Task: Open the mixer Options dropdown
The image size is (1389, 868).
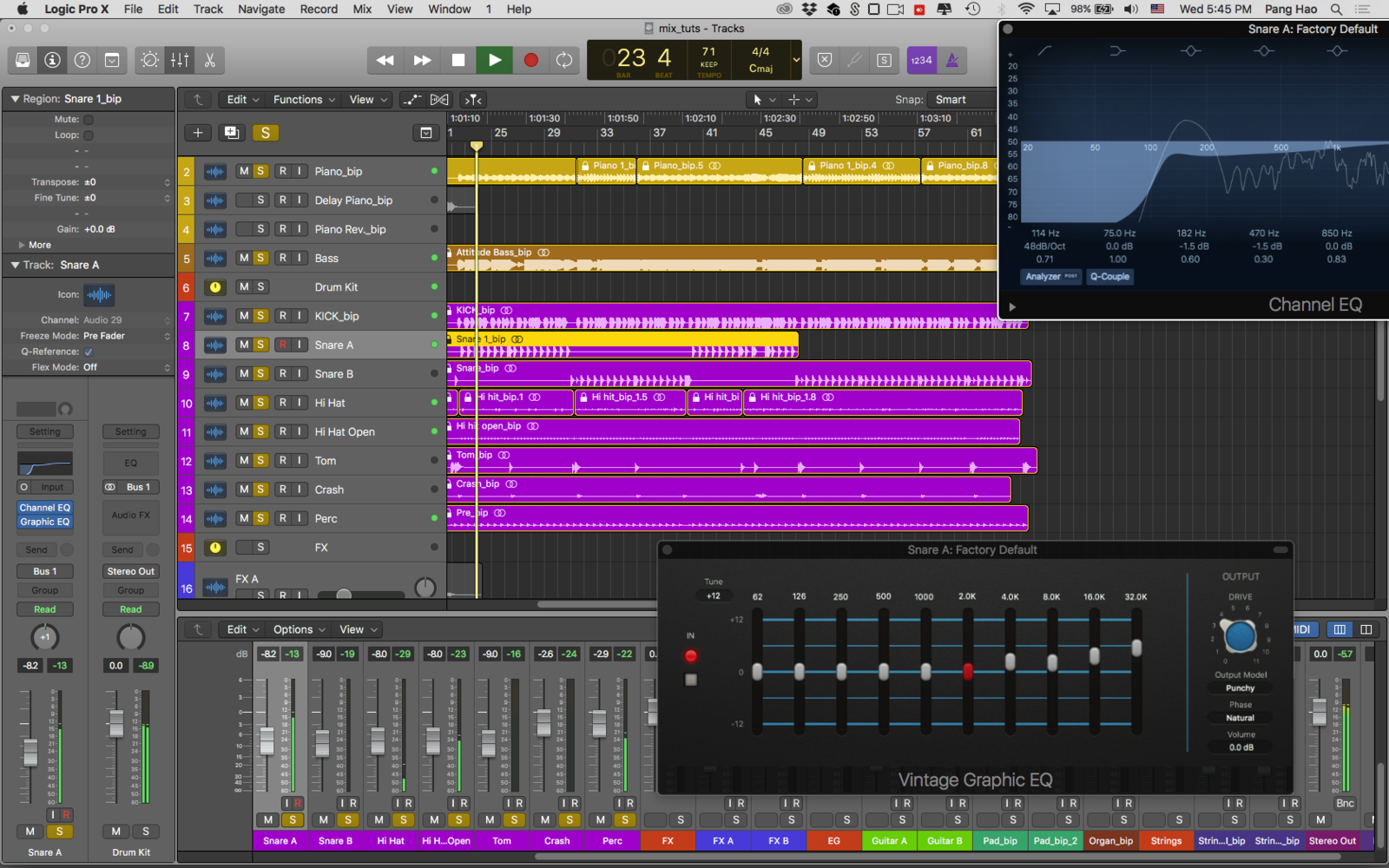Action: tap(299, 629)
